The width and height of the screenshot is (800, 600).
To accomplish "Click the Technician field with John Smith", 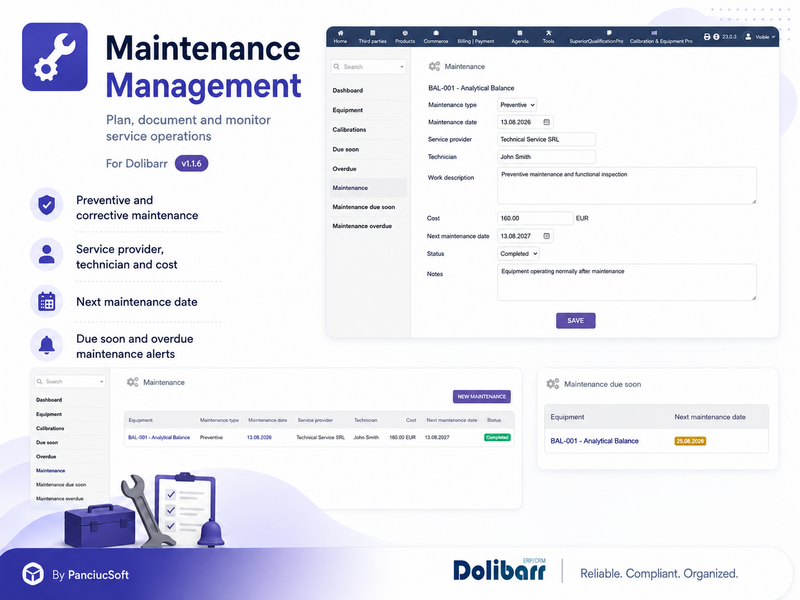I will [546, 157].
